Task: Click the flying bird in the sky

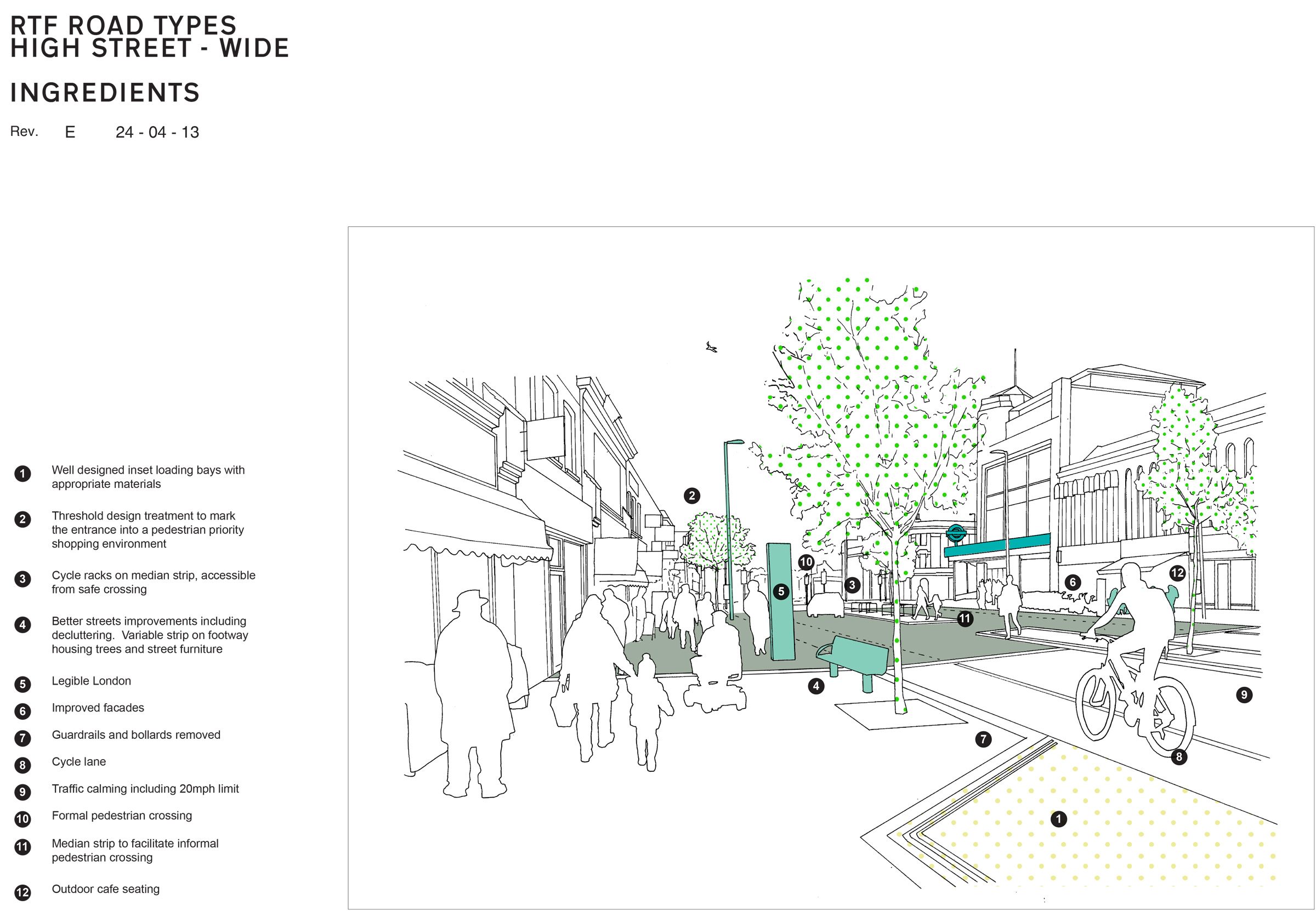Action: point(711,346)
